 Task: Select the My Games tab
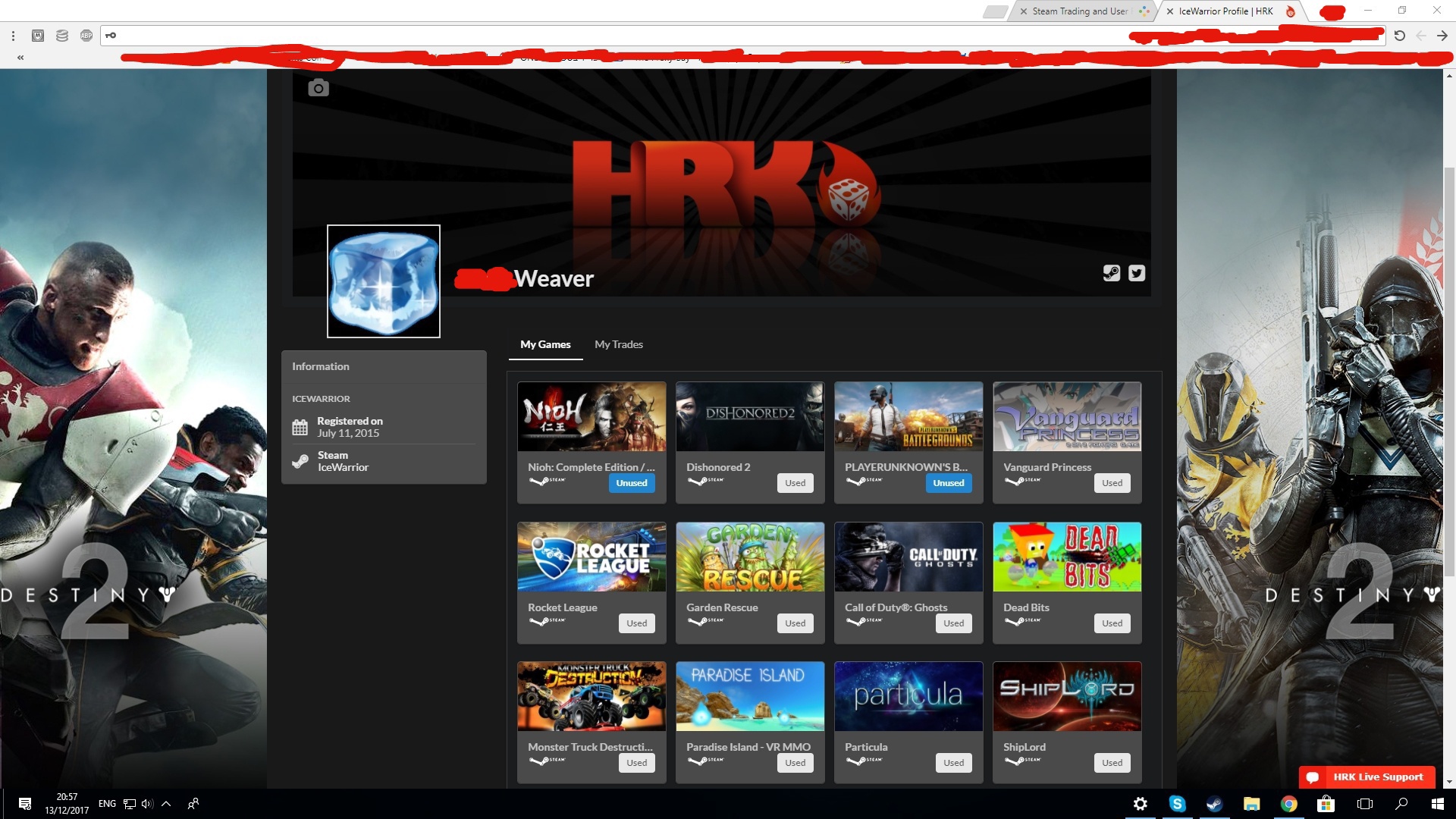[545, 344]
